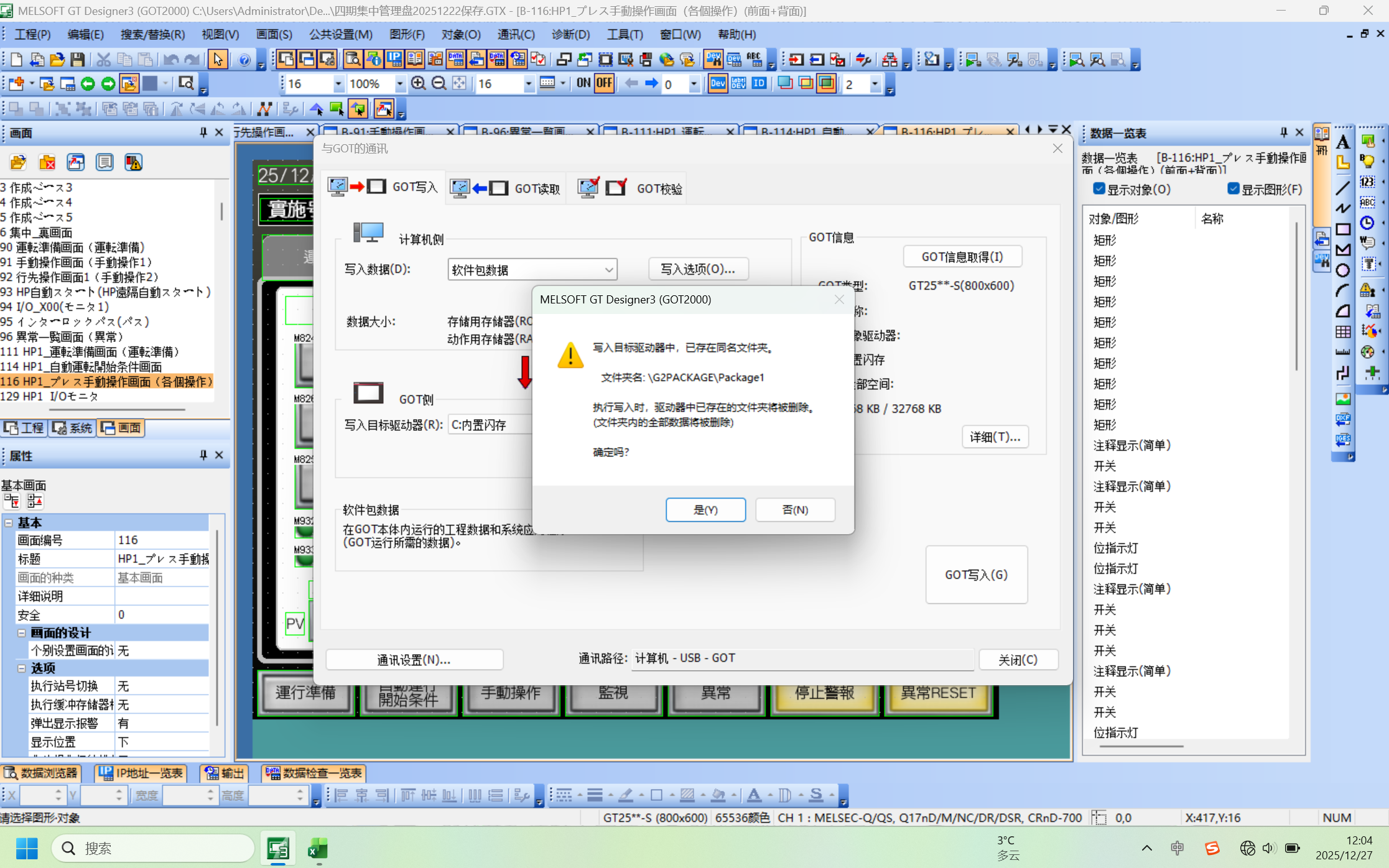1389x868 pixels.
Task: Click the Save project icon
Action: (77, 60)
